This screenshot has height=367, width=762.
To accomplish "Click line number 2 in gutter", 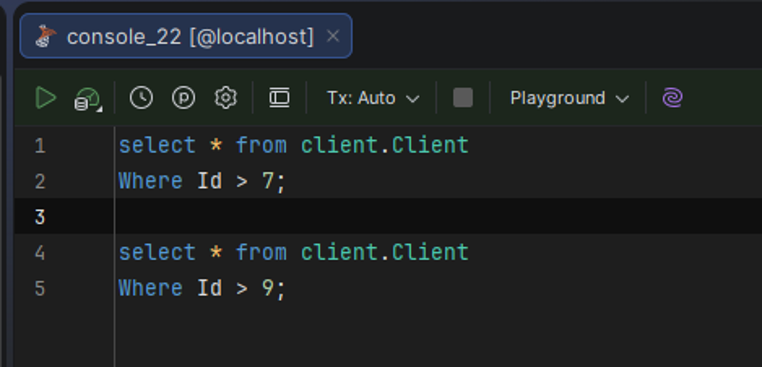I will 40,181.
